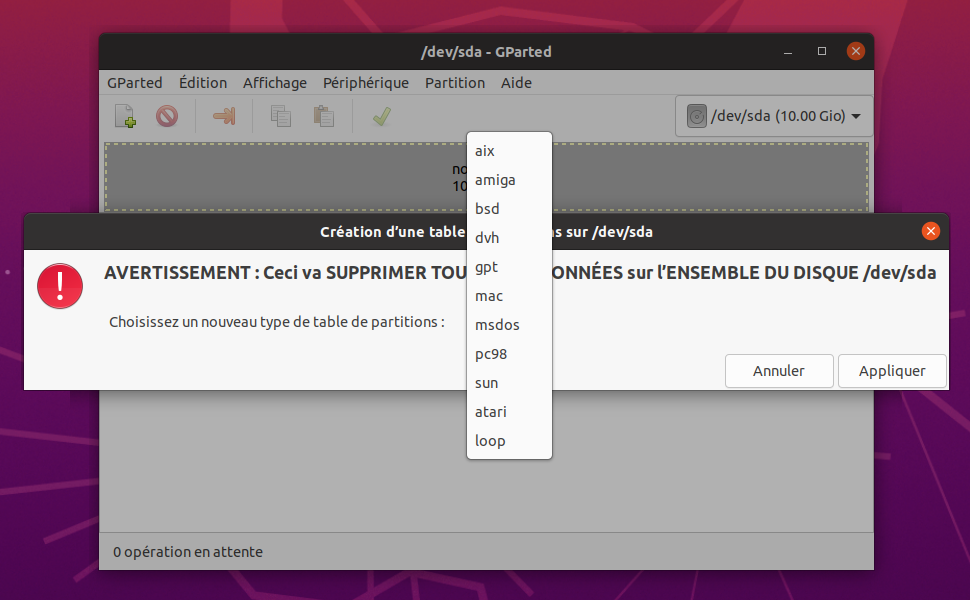970x600 pixels.
Task: Minimize the GParted window
Action: point(788,52)
